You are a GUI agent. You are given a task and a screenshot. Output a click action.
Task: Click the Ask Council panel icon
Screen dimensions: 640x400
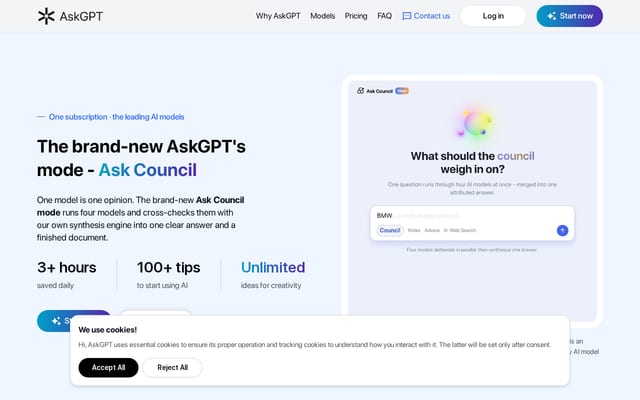pos(360,91)
